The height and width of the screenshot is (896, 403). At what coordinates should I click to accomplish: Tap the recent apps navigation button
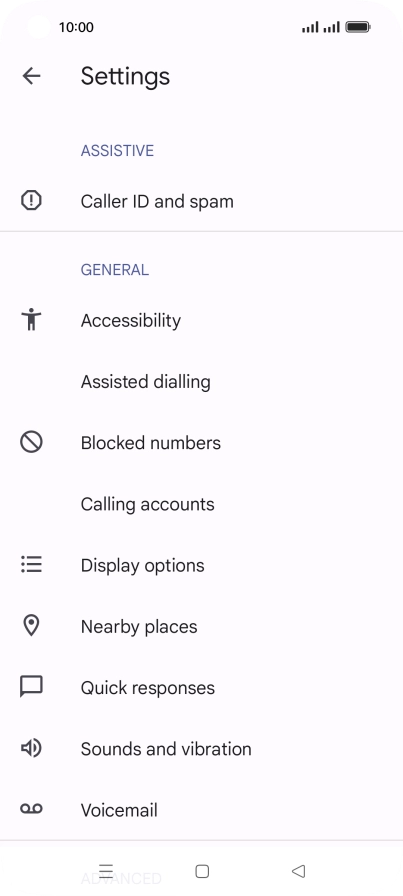[106, 871]
